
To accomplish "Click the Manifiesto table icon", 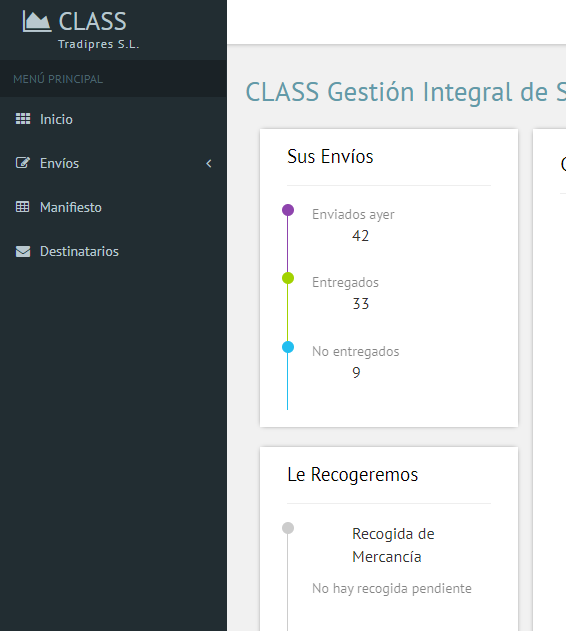I will click(23, 207).
